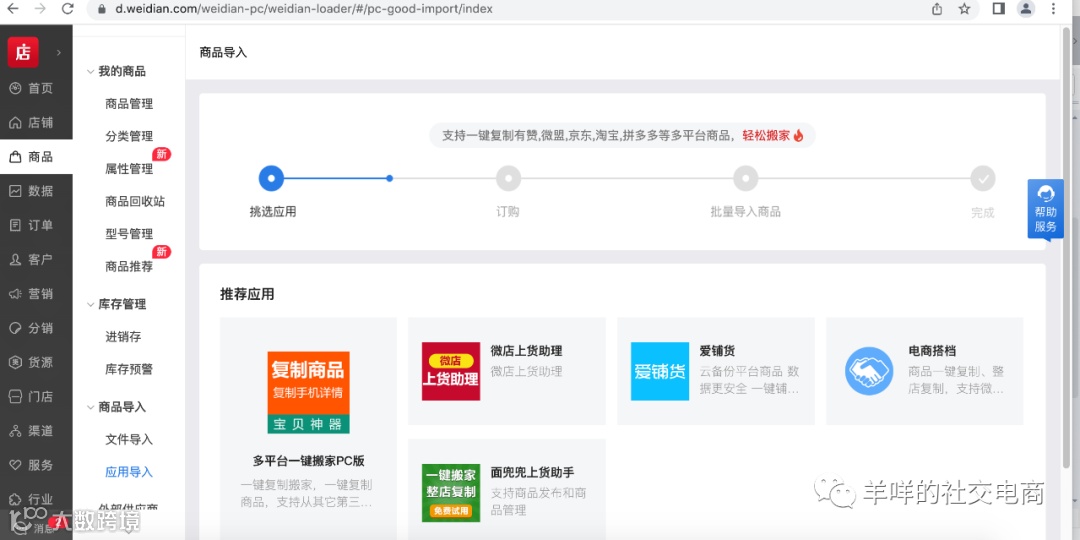Collapse the 我的商品 group
Viewport: 1080px width, 540px height.
(x=90, y=72)
